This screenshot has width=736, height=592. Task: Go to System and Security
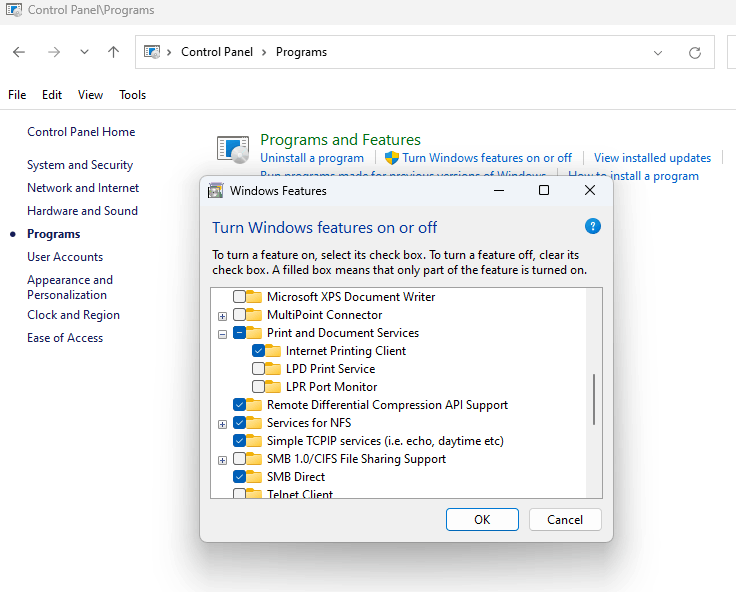pyautogui.click(x=80, y=165)
